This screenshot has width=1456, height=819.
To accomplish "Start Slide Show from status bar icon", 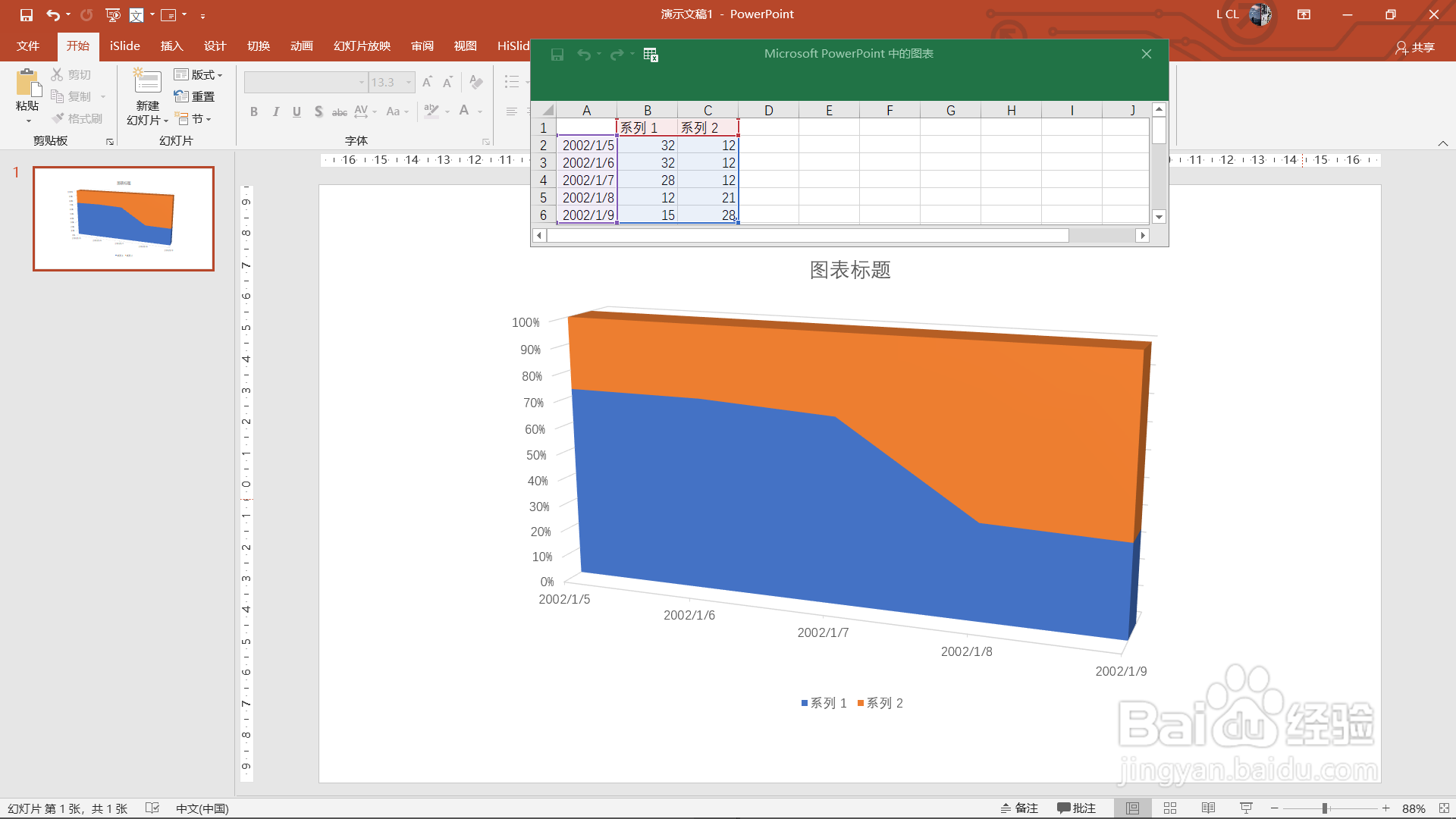I will click(x=1246, y=808).
